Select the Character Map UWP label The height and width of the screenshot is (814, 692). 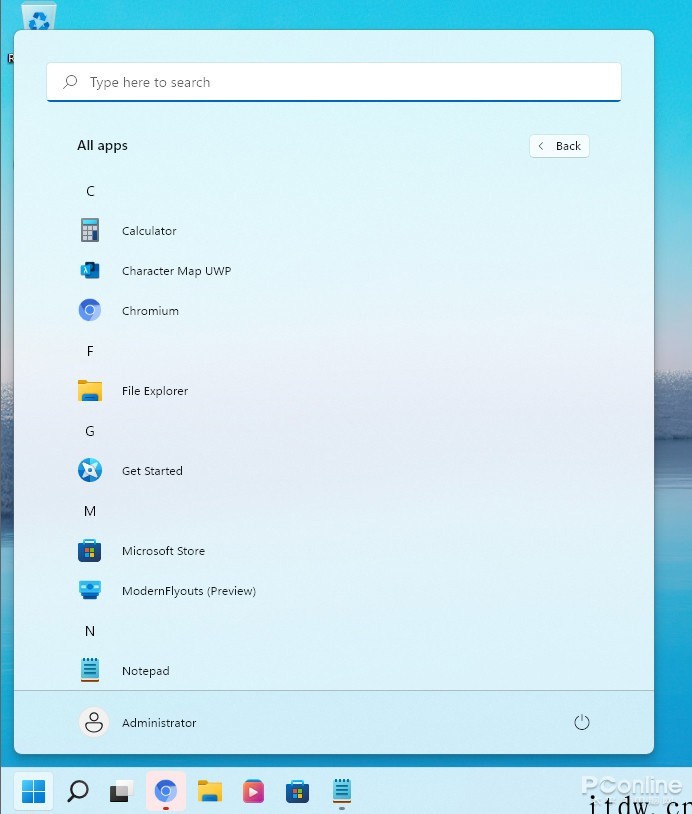(177, 271)
